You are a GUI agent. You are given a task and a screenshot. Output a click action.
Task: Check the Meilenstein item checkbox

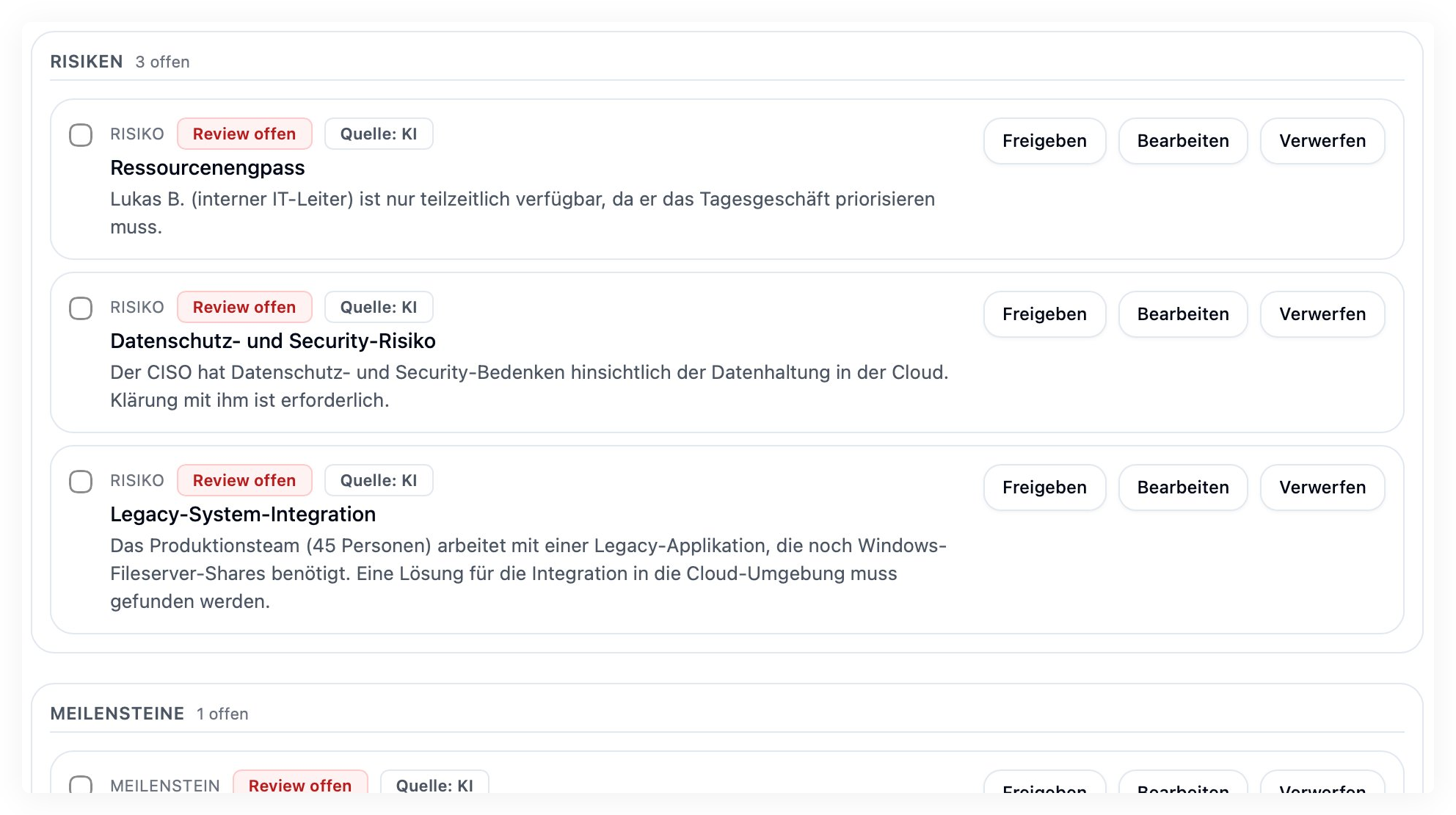(81, 786)
